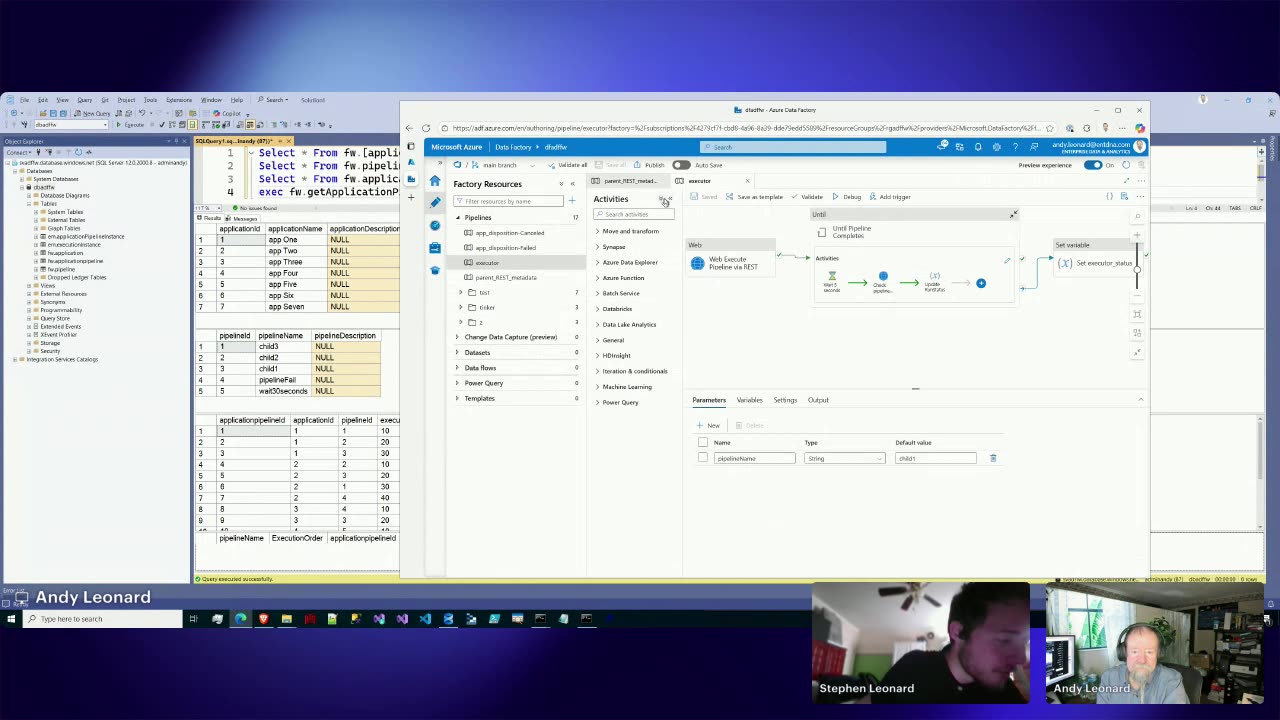Open the Manage toolbox hub icon
The height and width of the screenshot is (720, 1280).
coord(435,248)
